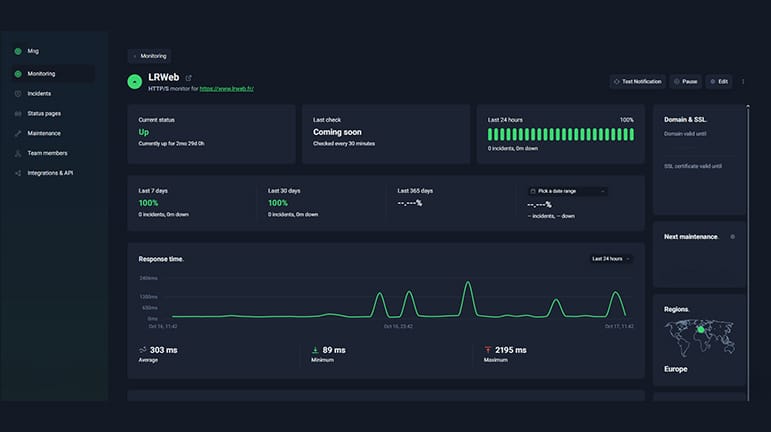
Task: Open the three-dot more options menu
Action: pyautogui.click(x=743, y=82)
